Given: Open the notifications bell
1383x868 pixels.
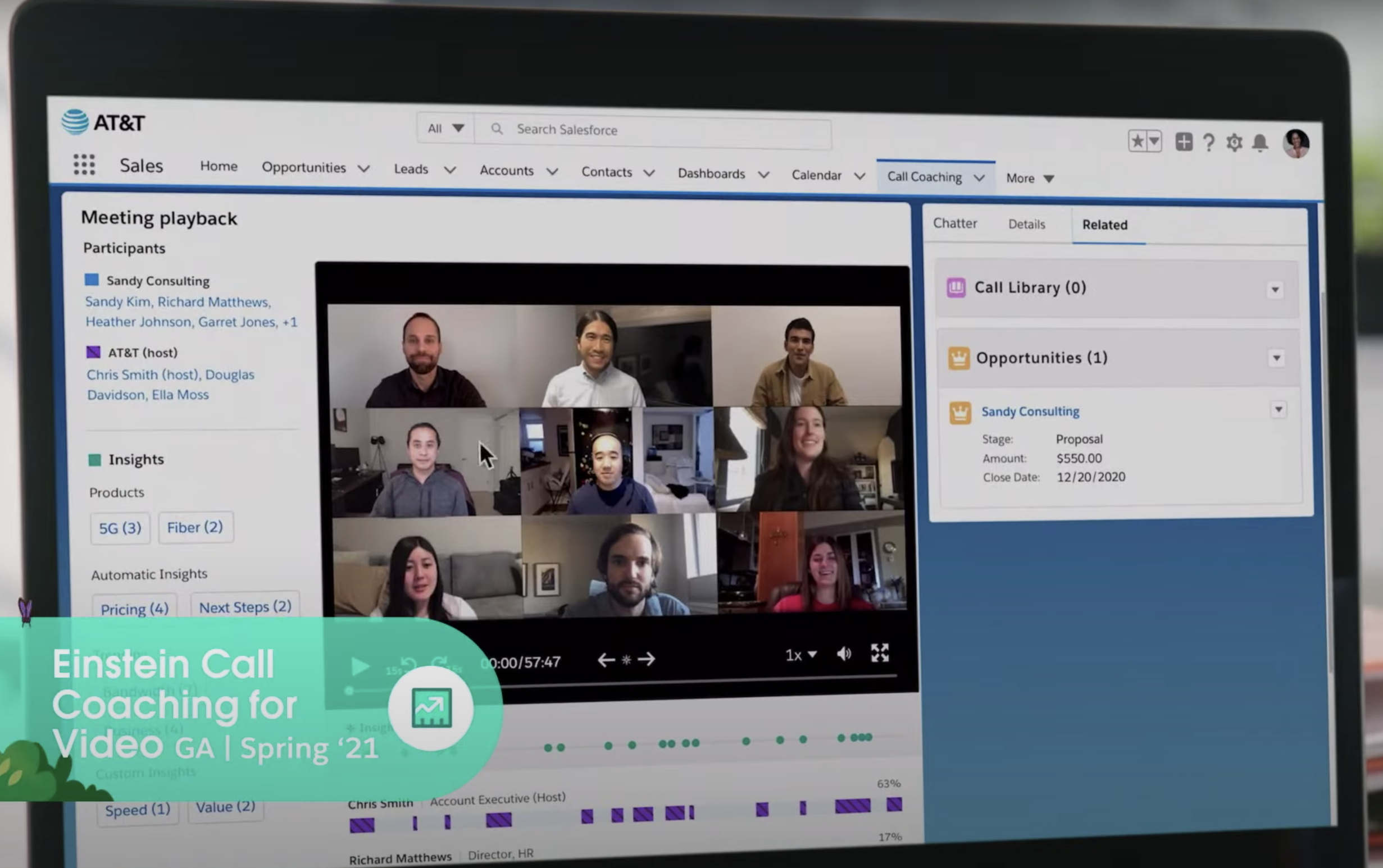Looking at the screenshot, I should 1260,143.
